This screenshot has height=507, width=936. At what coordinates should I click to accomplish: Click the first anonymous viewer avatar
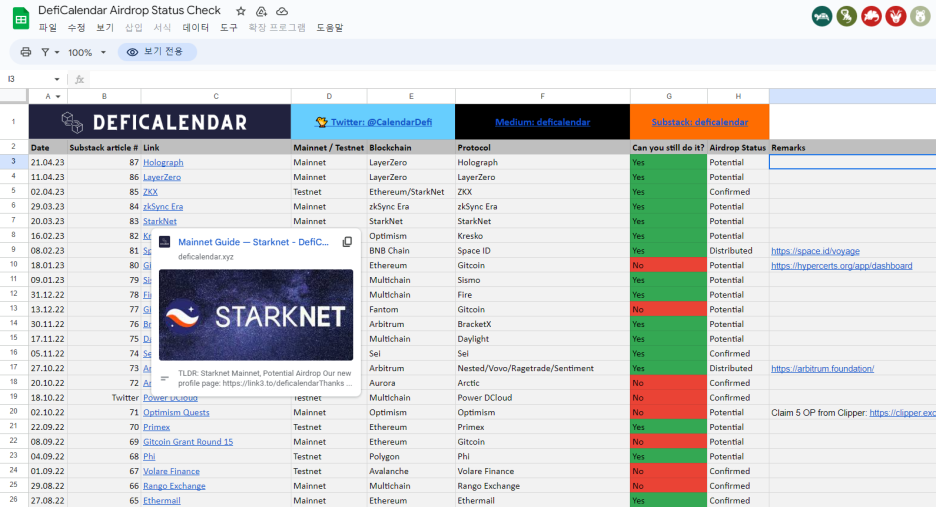822,17
